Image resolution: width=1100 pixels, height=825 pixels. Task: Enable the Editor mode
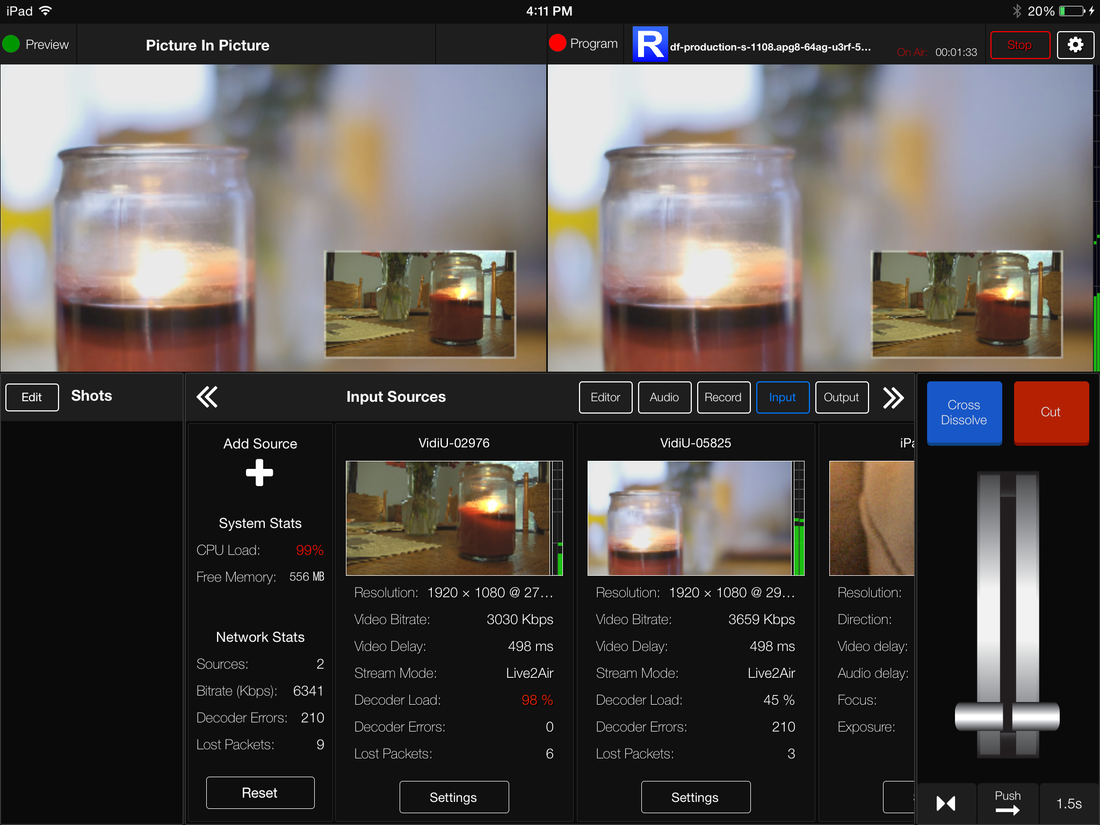[x=605, y=397]
